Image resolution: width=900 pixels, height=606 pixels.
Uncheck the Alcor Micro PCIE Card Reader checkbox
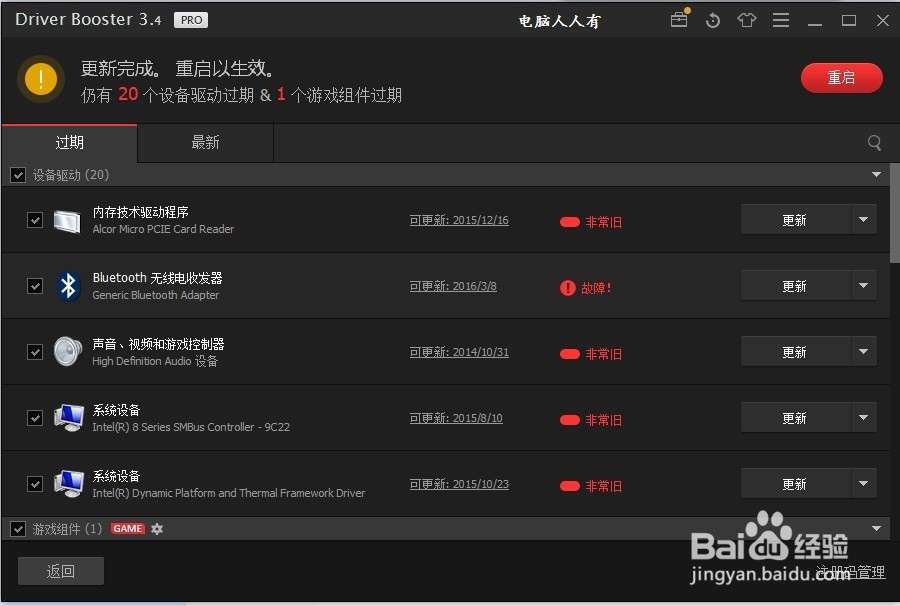tap(35, 220)
